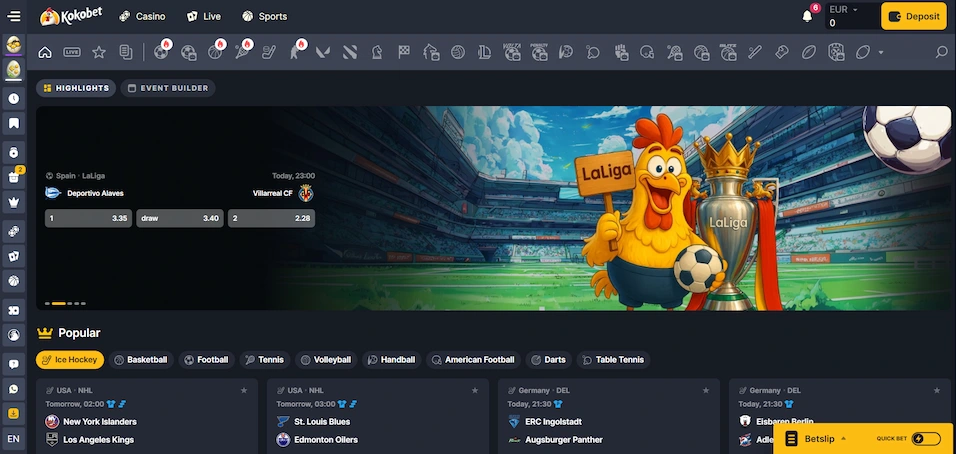Favorite the New York Islanders match star

click(x=244, y=390)
